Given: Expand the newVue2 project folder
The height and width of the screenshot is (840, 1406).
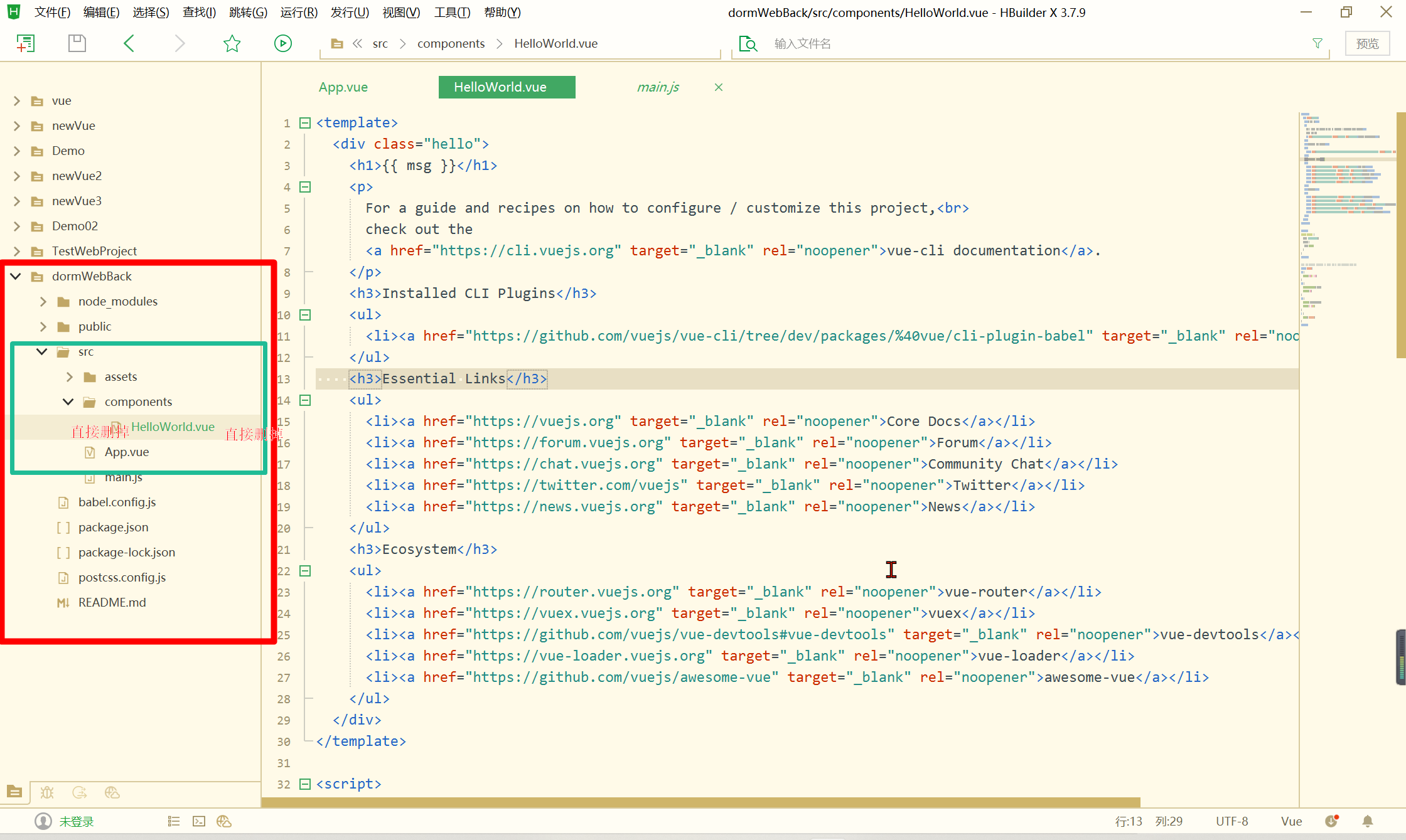Looking at the screenshot, I should tap(17, 176).
